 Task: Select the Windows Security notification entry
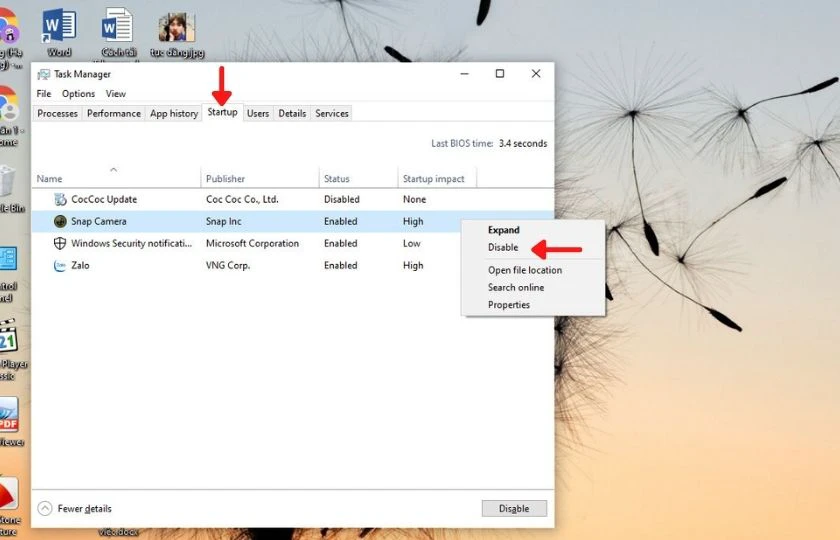click(x=131, y=243)
